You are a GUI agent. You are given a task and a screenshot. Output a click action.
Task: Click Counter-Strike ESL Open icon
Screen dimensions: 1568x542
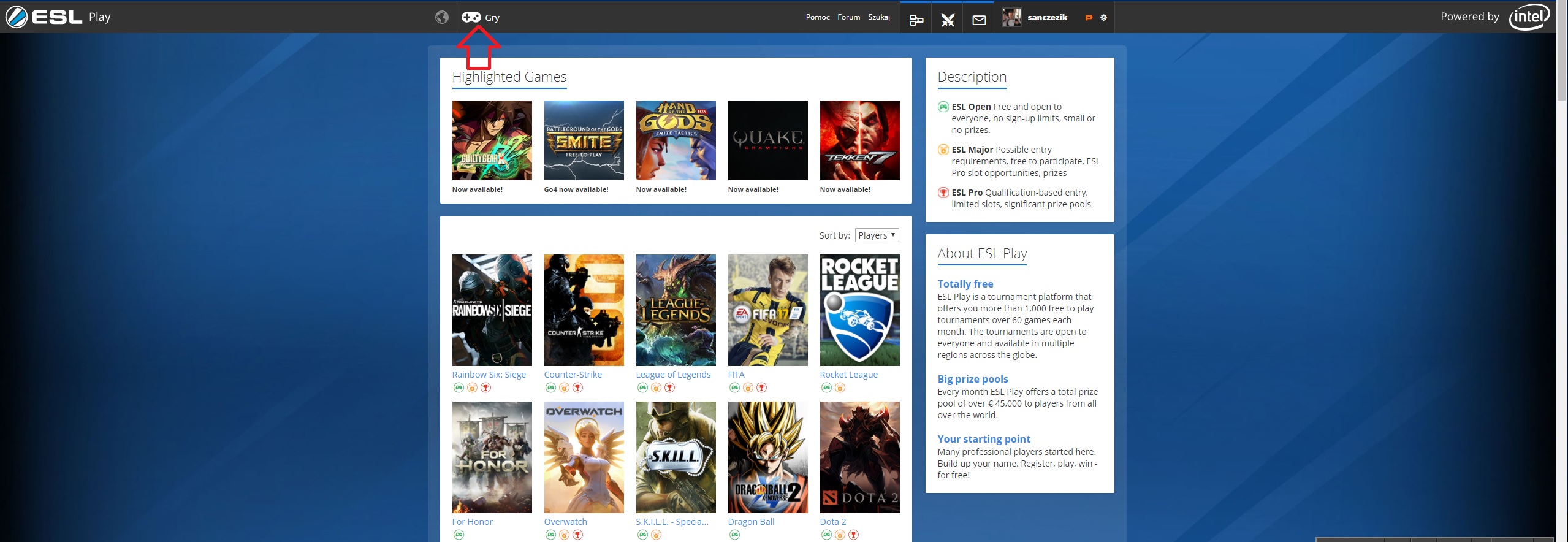(x=550, y=387)
